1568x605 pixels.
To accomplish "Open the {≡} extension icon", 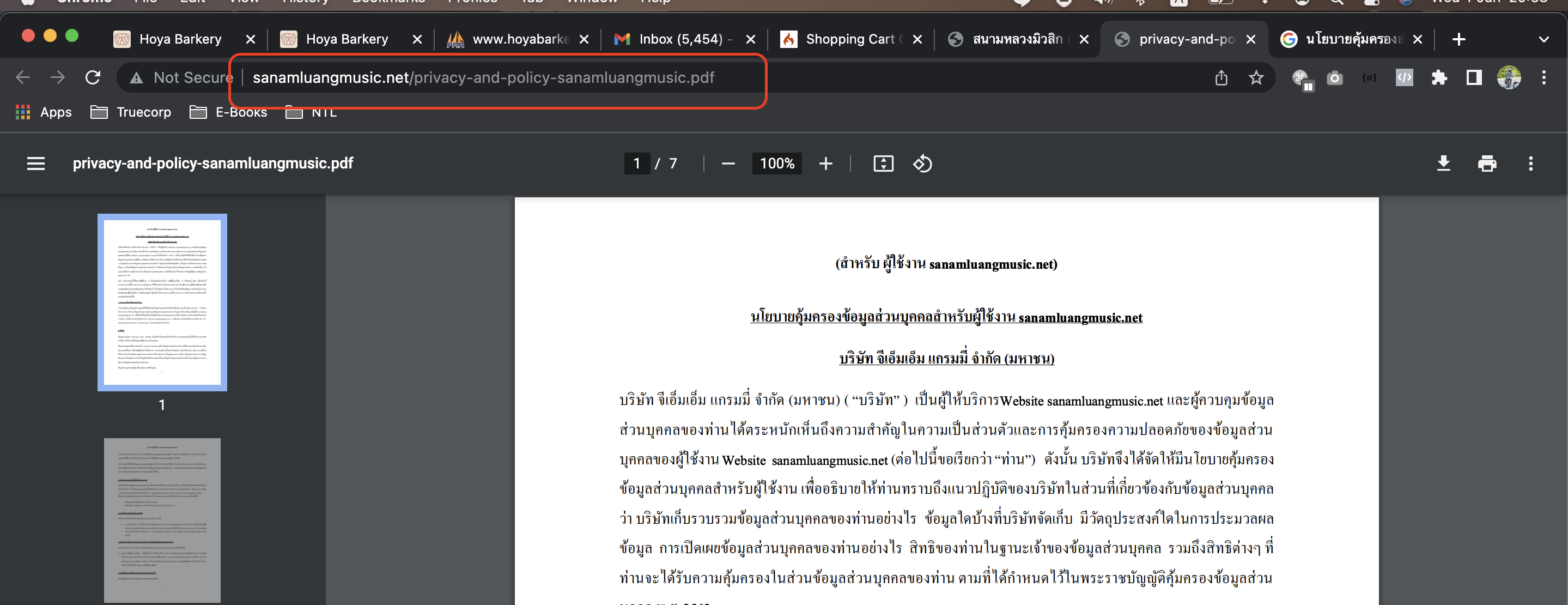I will 1370,77.
